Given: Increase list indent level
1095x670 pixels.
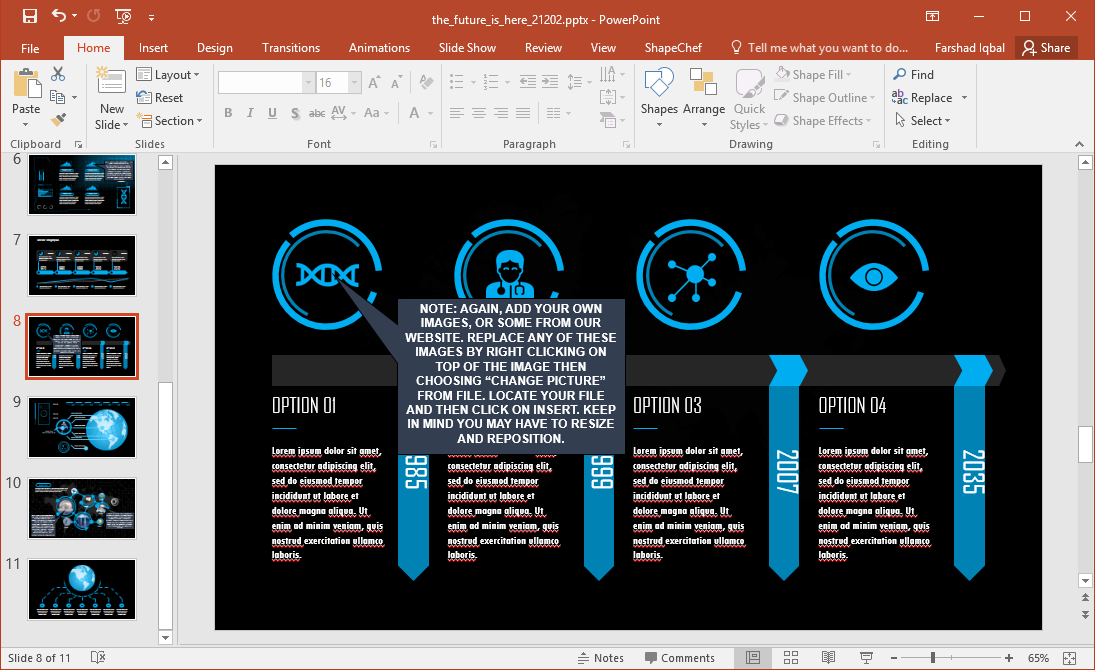Looking at the screenshot, I should (x=550, y=82).
